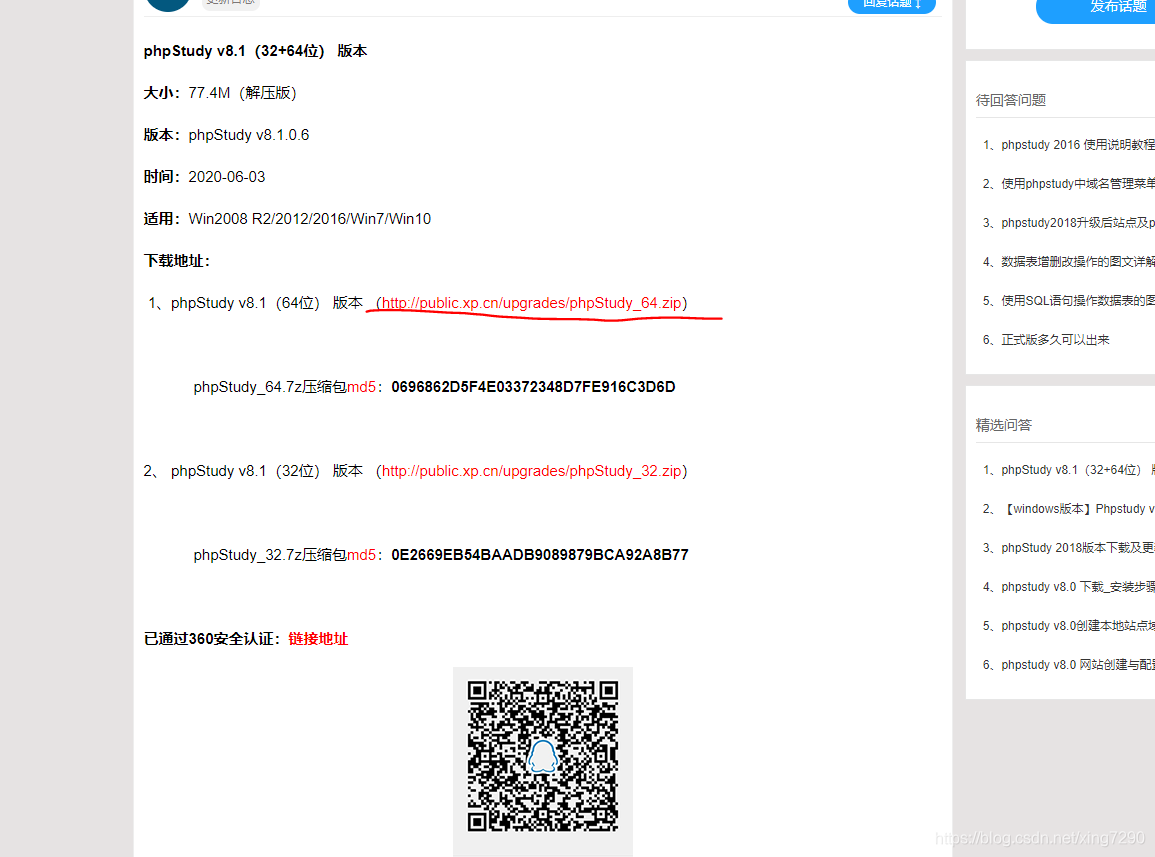Click the title phpStudy v8.1（32+64位）版本
The image size is (1155, 857).
[256, 51]
